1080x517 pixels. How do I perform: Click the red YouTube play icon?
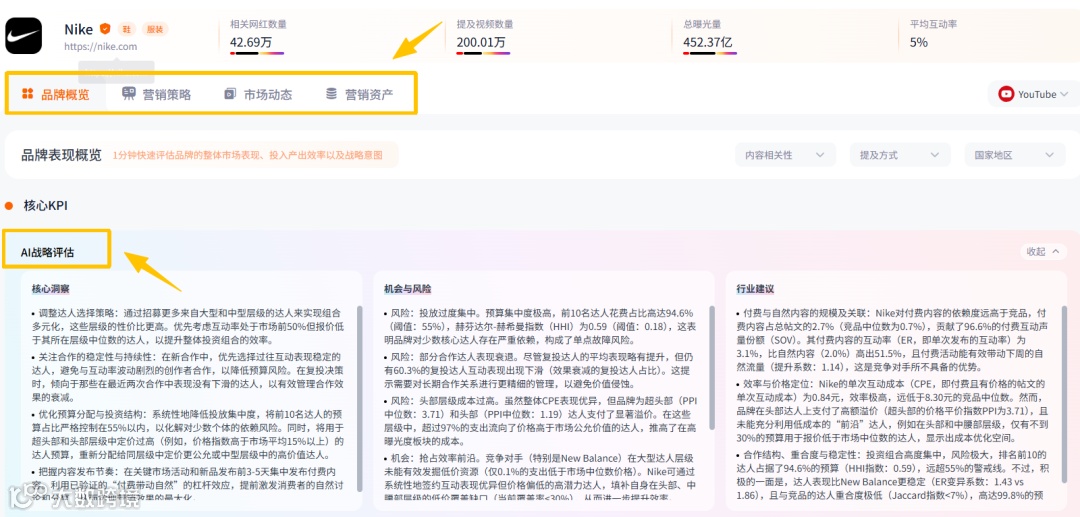click(x=1006, y=94)
